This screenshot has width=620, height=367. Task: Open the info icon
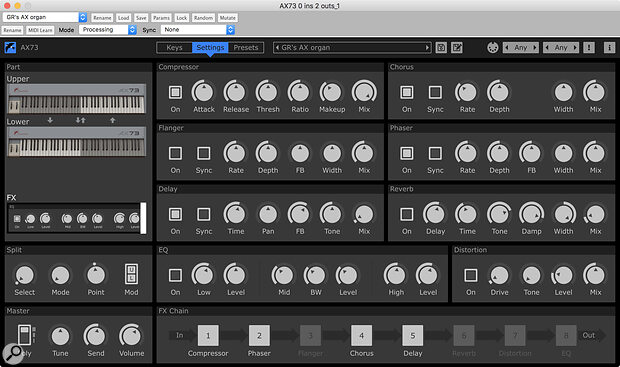point(609,47)
